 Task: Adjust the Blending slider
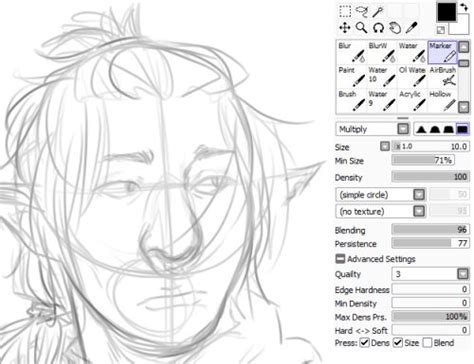[x=430, y=230]
